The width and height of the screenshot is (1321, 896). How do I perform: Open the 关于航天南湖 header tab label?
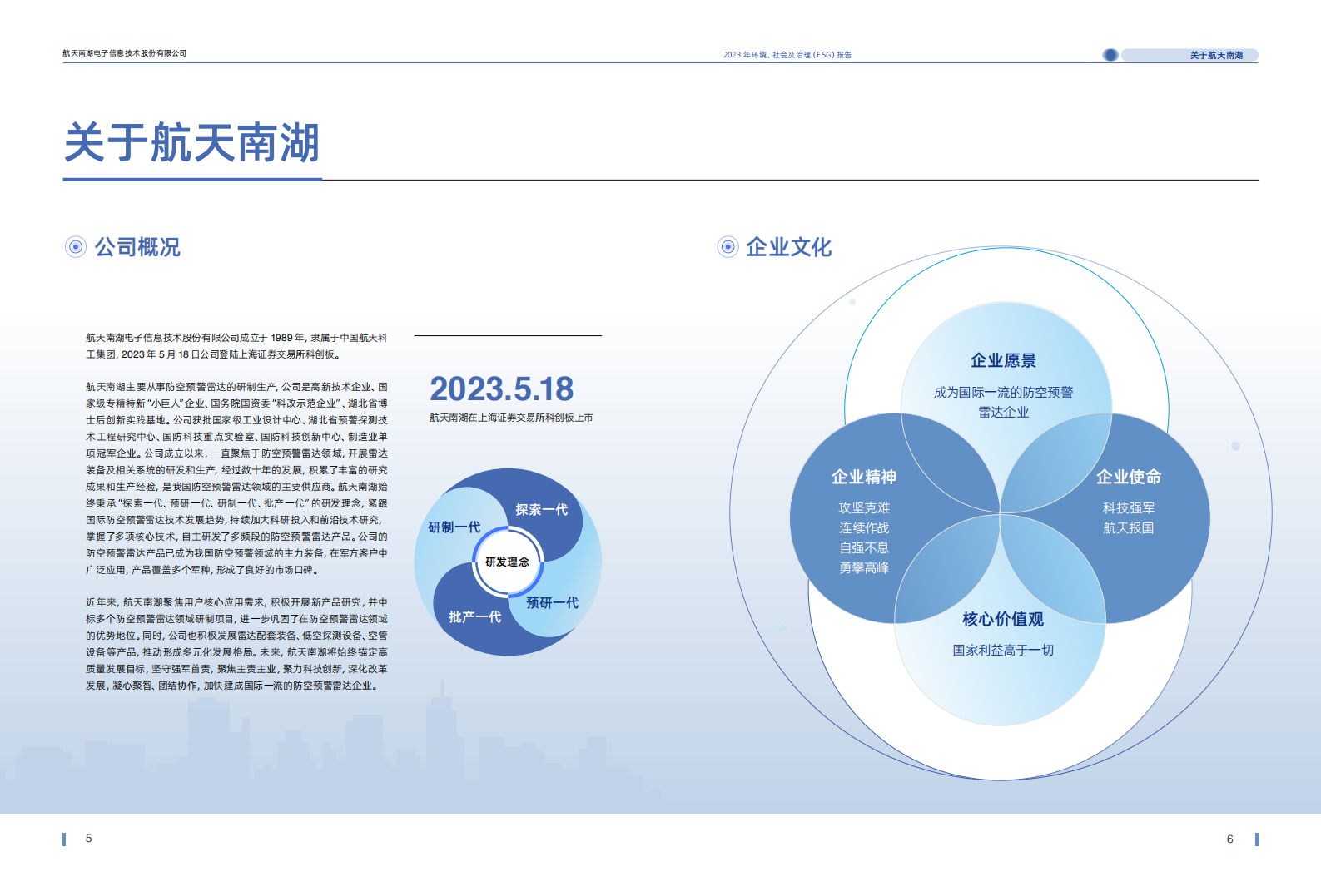coord(1215,56)
